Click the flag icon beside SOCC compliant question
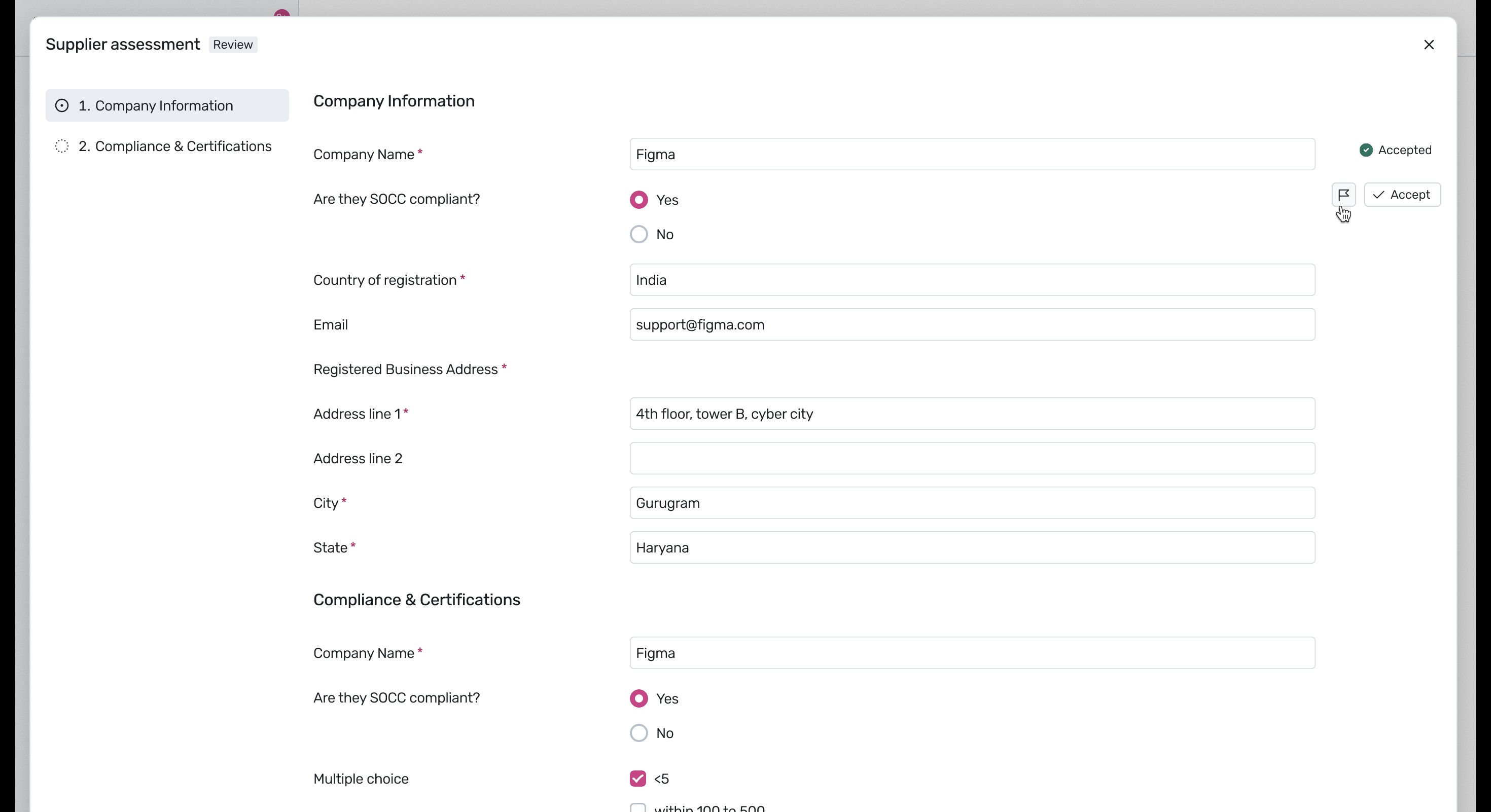The image size is (1491, 812). click(1343, 194)
